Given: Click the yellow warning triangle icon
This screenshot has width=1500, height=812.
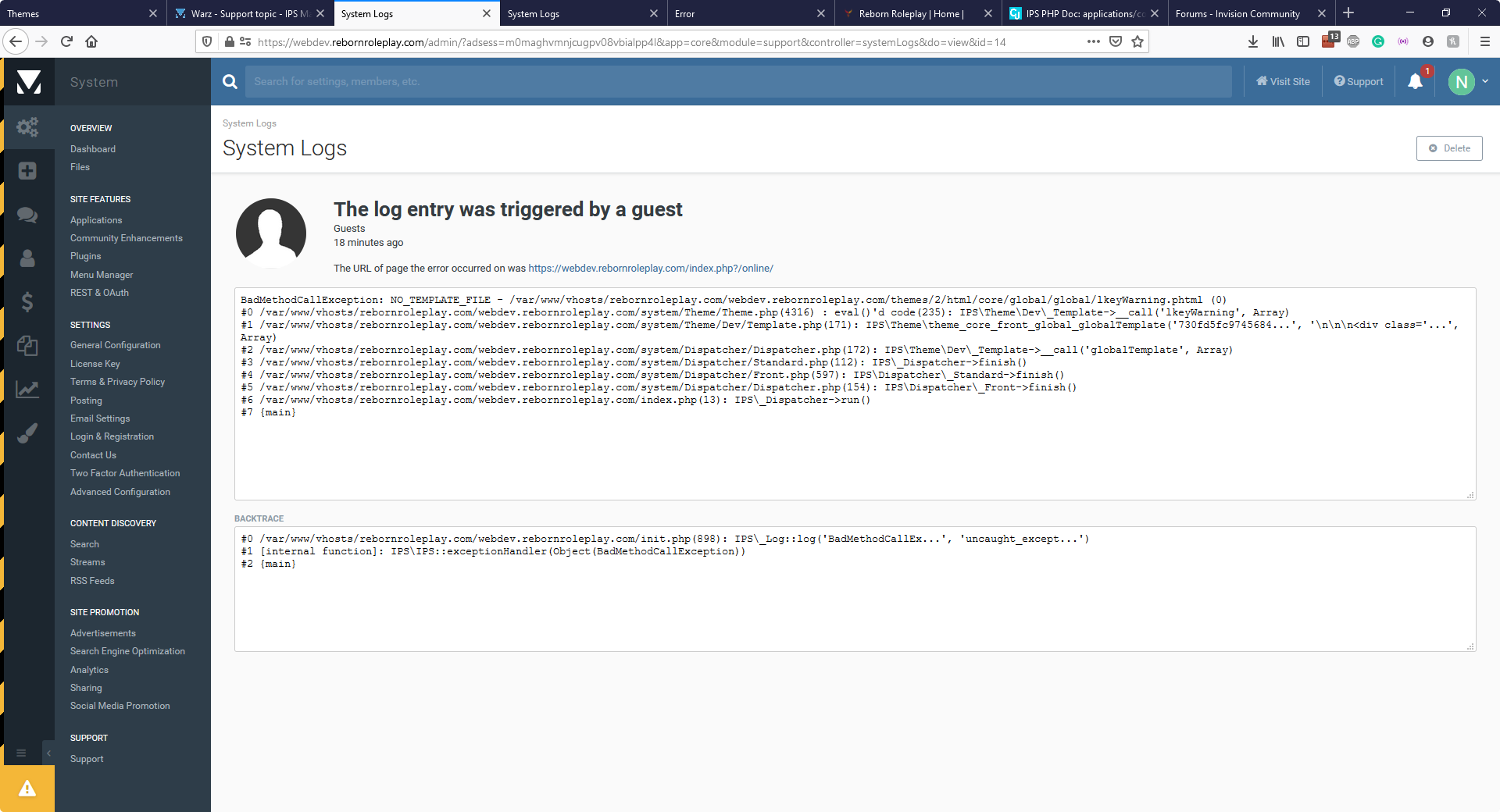Looking at the screenshot, I should pyautogui.click(x=27, y=789).
